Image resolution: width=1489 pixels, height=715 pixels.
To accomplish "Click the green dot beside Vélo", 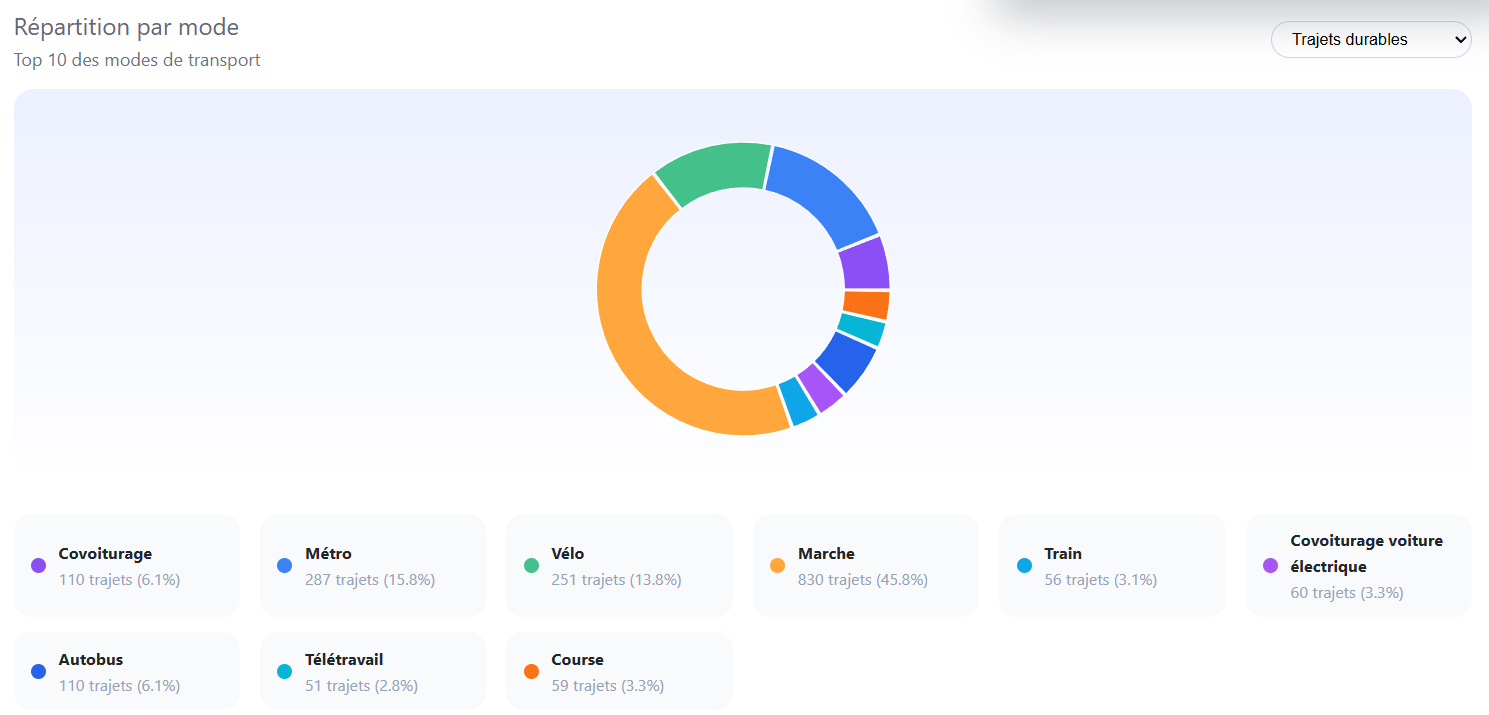I will [x=532, y=566].
